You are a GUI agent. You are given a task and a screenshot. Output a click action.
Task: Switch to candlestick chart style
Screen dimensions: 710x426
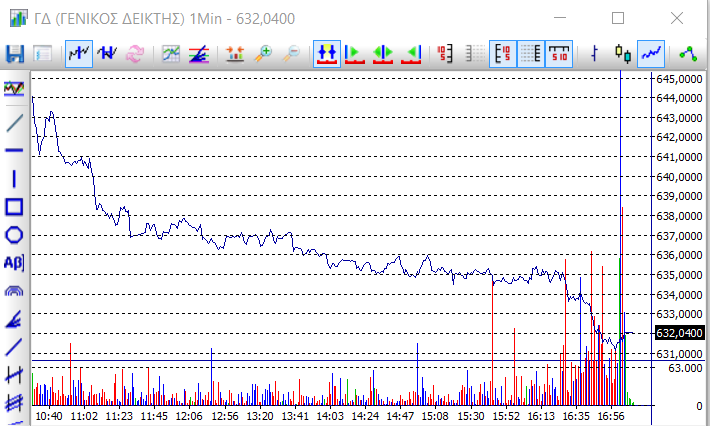coord(623,54)
